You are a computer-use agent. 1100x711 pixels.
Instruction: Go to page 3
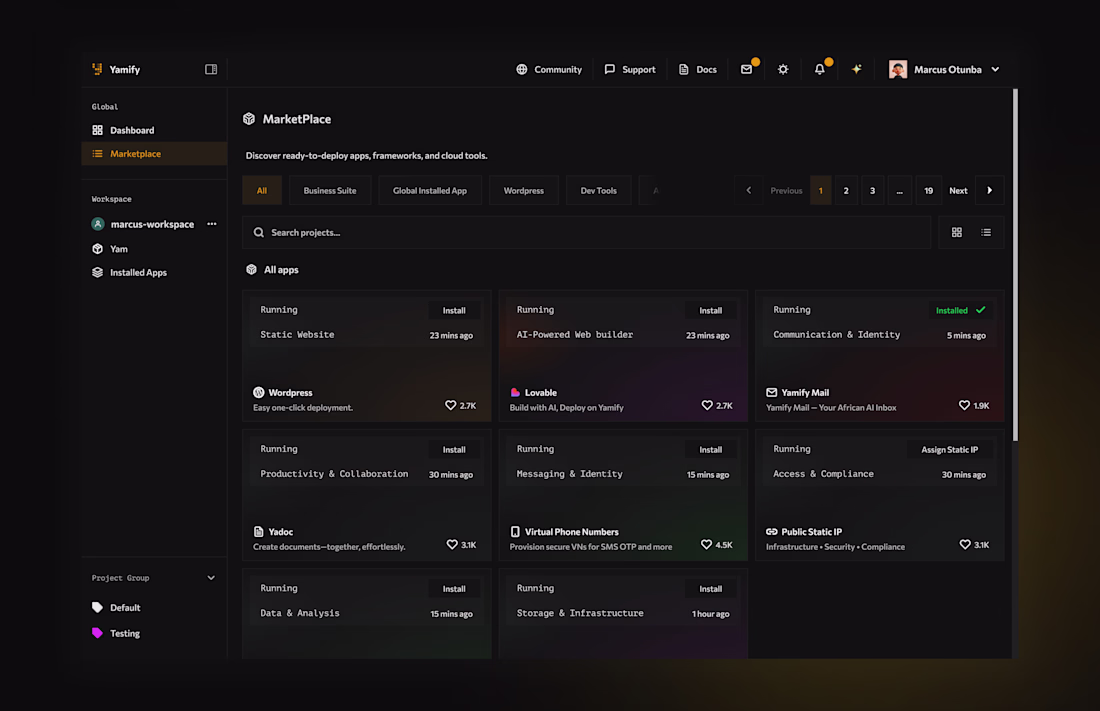[873, 190]
